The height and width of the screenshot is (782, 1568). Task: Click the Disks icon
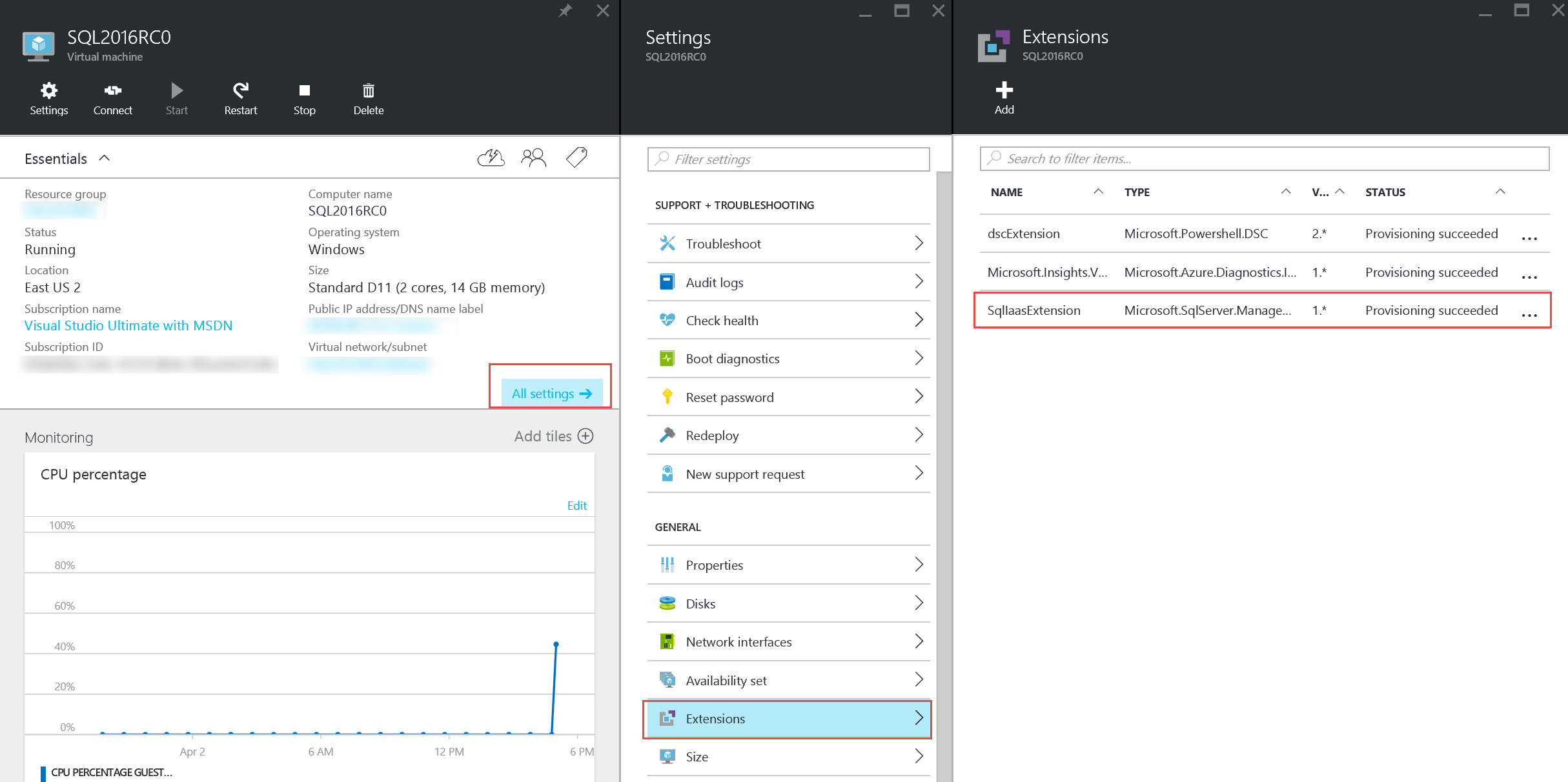667,603
